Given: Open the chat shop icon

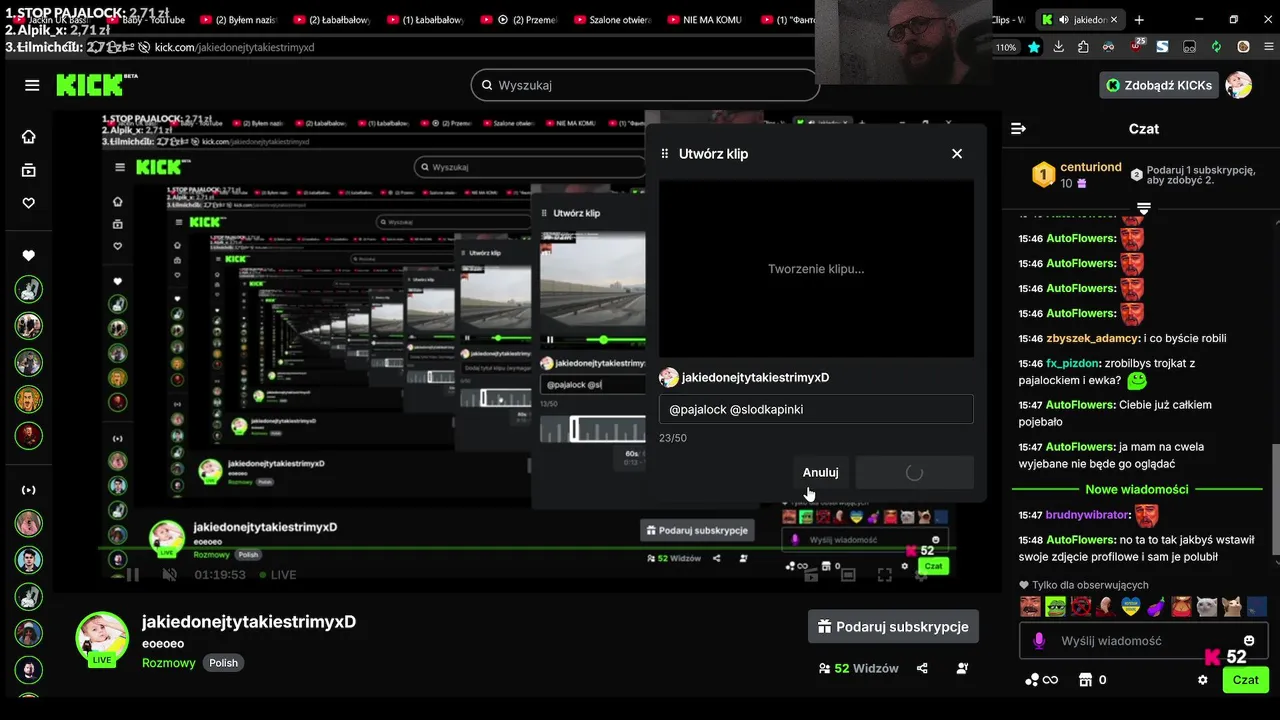Looking at the screenshot, I should pyautogui.click(x=1085, y=680).
